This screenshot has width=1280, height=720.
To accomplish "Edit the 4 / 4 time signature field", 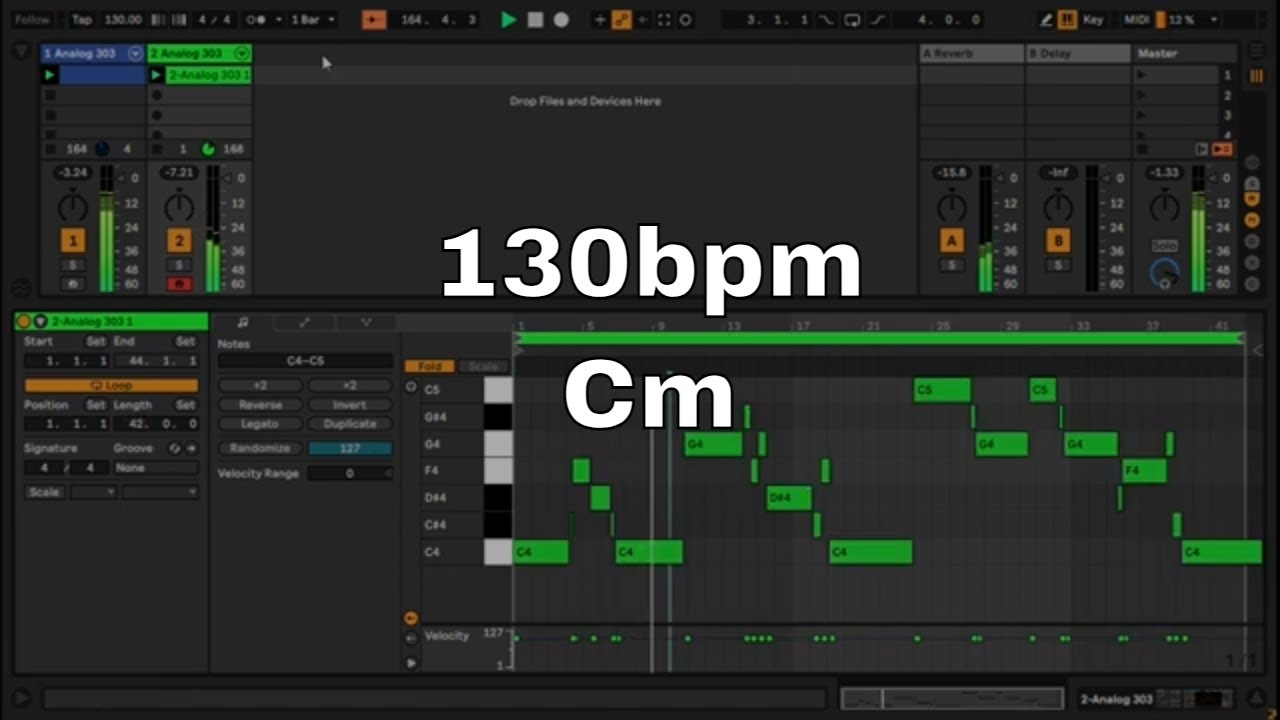I will pyautogui.click(x=214, y=20).
